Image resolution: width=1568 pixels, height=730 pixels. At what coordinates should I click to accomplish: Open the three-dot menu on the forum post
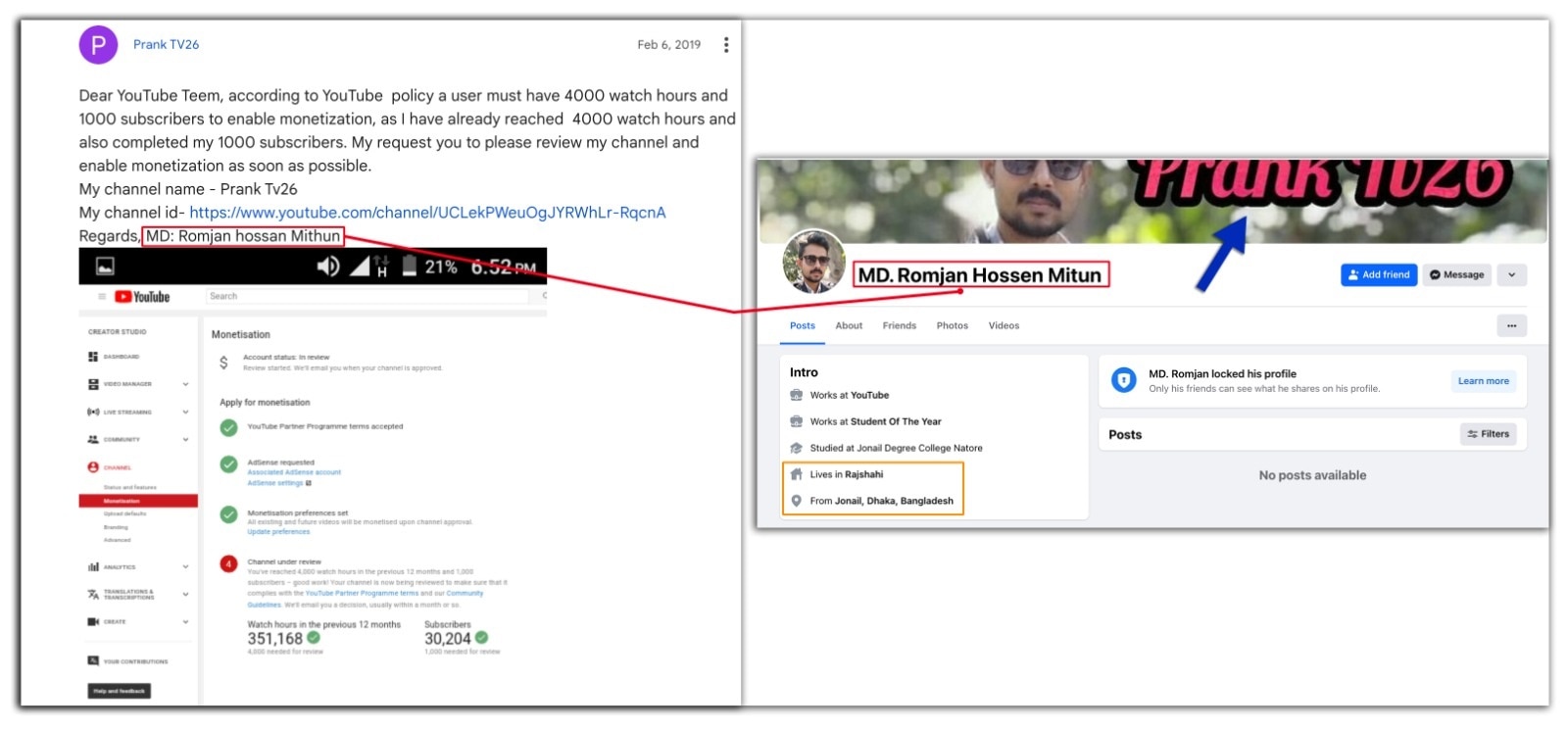click(x=726, y=45)
